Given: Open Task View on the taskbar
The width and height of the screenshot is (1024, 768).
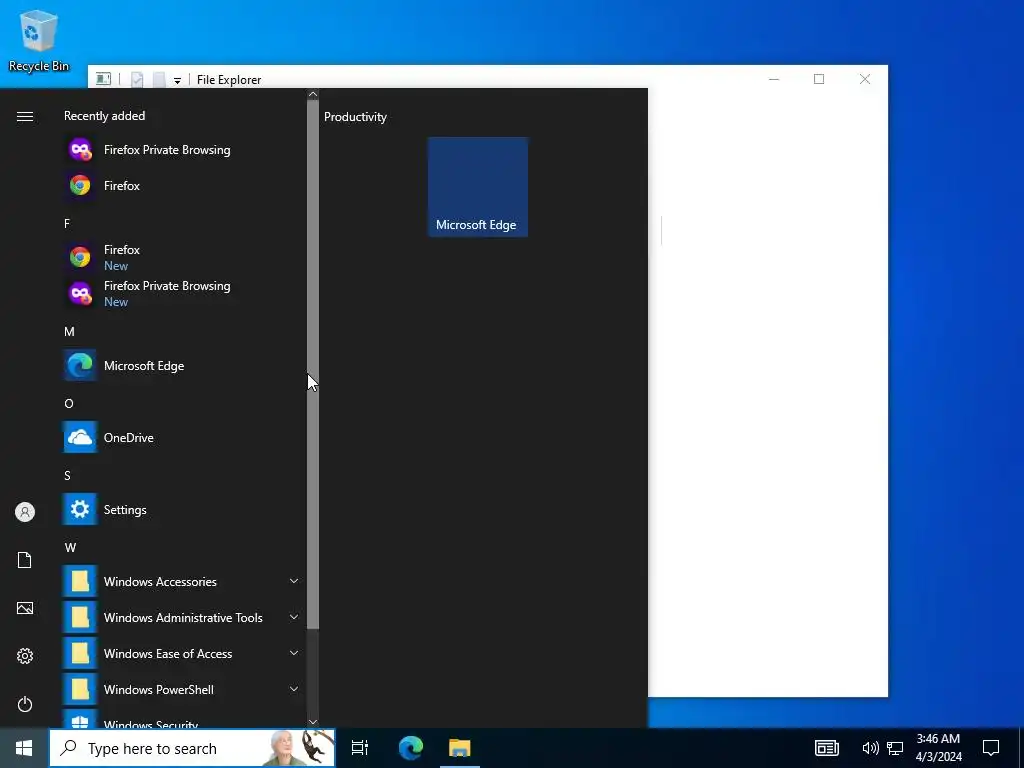Looking at the screenshot, I should click(360, 748).
